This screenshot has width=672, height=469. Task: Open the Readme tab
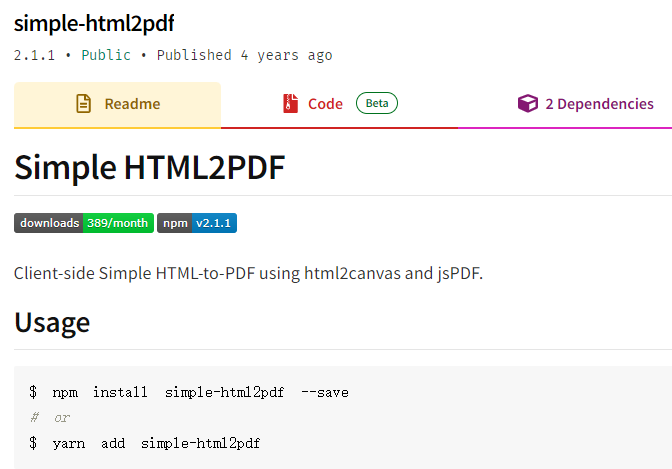pyautogui.click(x=117, y=104)
